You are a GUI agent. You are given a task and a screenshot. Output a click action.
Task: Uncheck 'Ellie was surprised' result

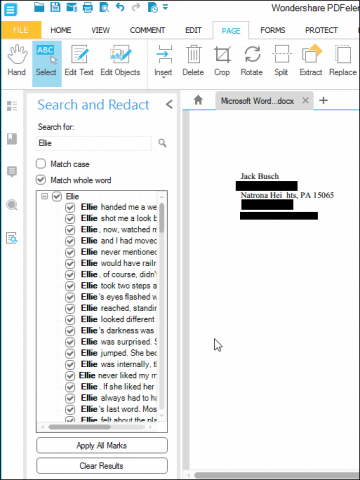coord(70,342)
